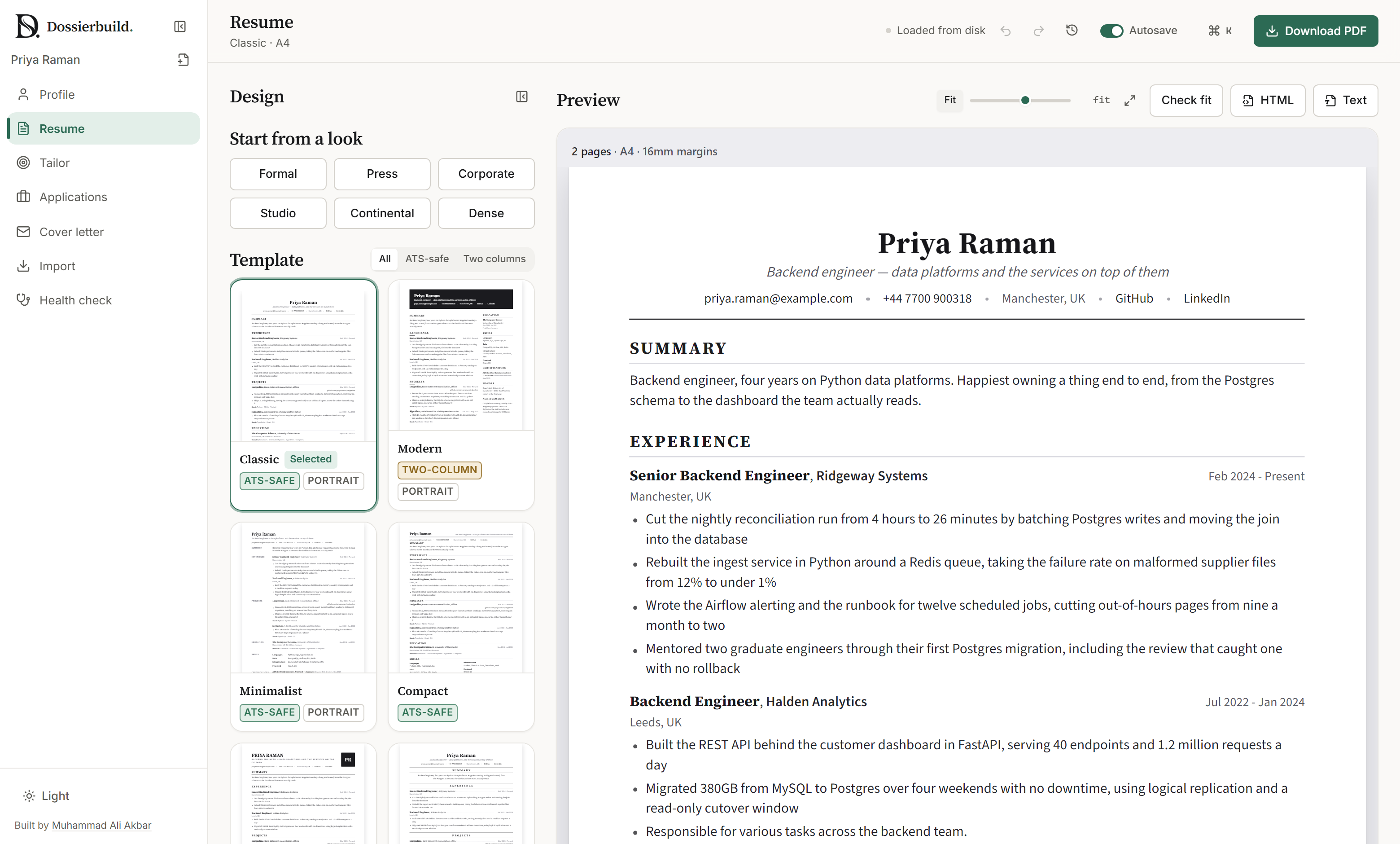Open Cover letter page
Image resolution: width=1400 pixels, height=844 pixels.
[103, 232]
